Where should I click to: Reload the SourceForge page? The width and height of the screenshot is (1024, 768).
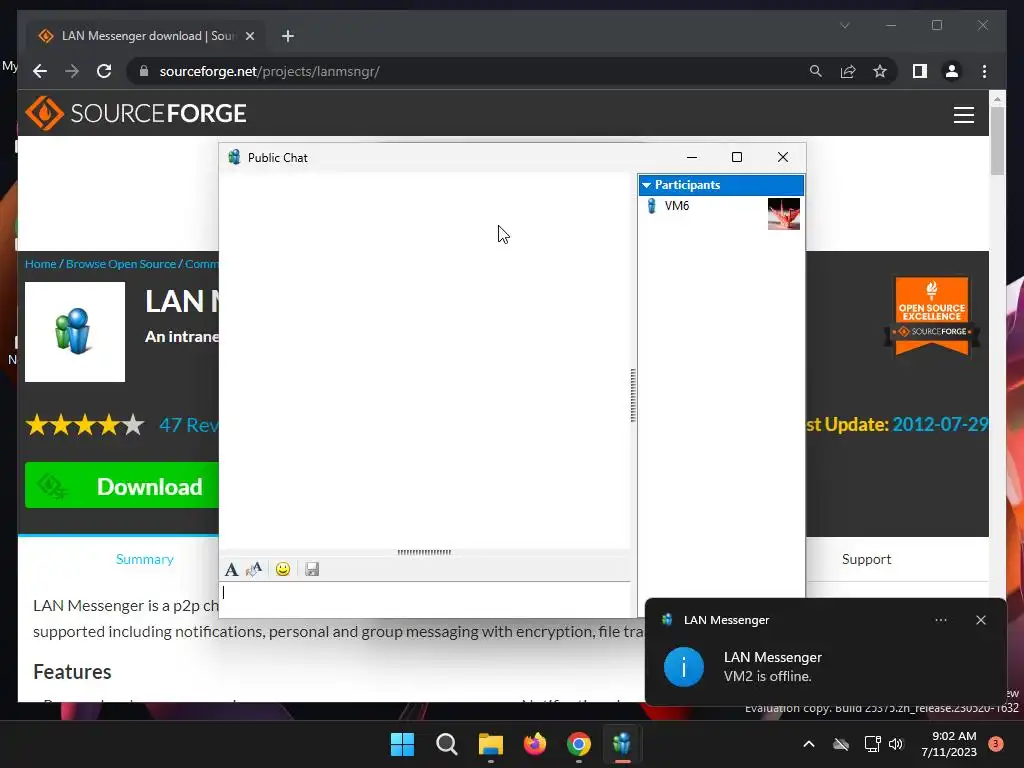(x=104, y=71)
